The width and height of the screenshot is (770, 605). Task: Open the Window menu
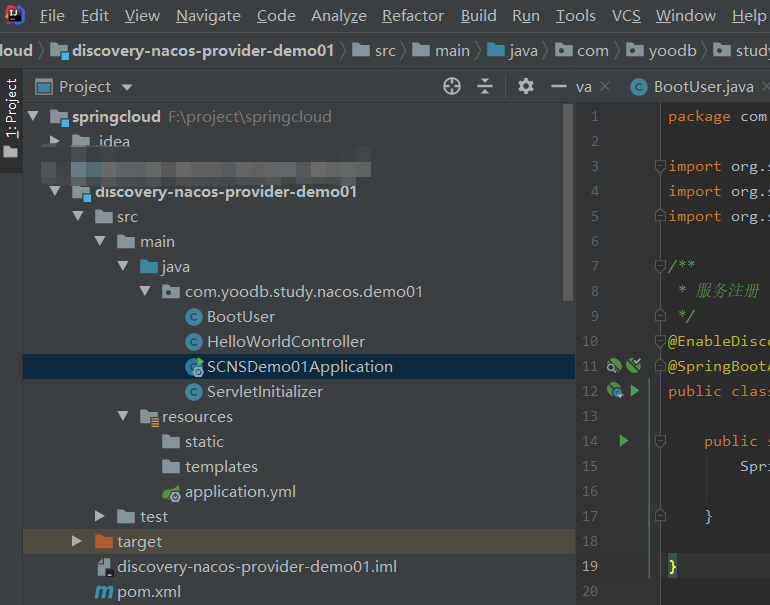686,16
